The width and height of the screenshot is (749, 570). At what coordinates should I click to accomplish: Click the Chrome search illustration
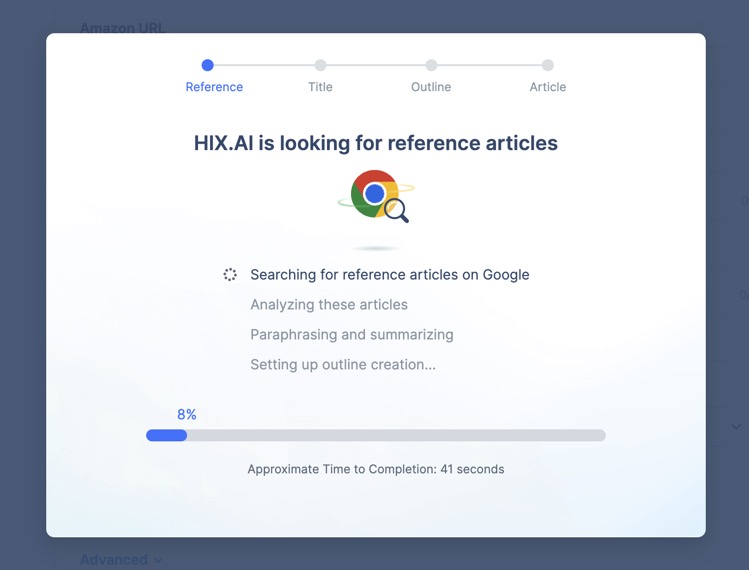pyautogui.click(x=376, y=196)
